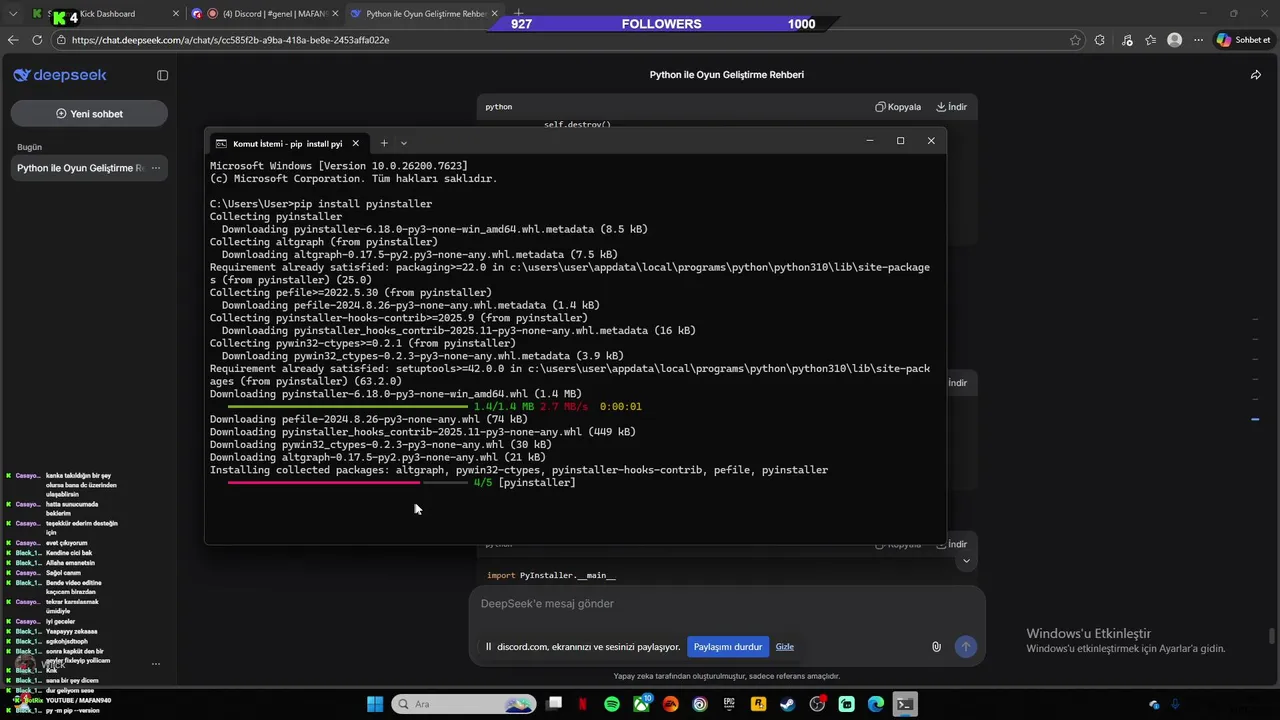Collapse the bottom code block chevron
1280x720 pixels.
click(x=965, y=562)
